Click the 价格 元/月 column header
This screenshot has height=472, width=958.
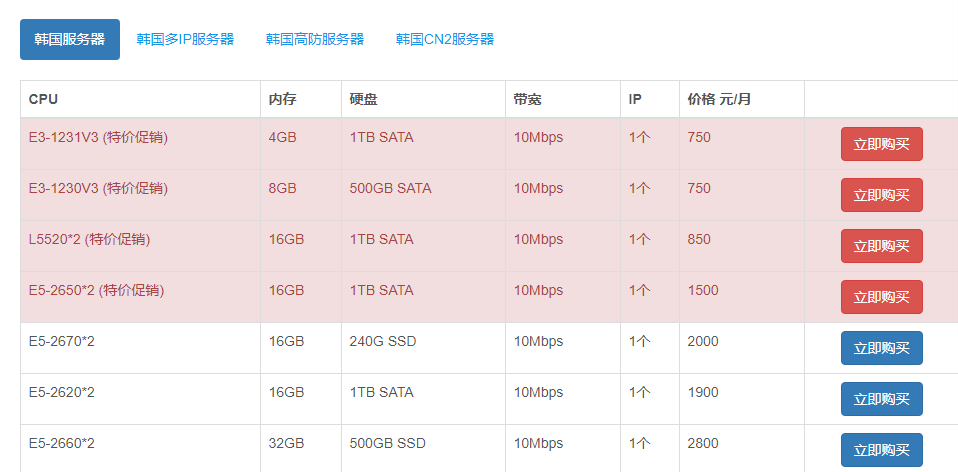coord(719,99)
